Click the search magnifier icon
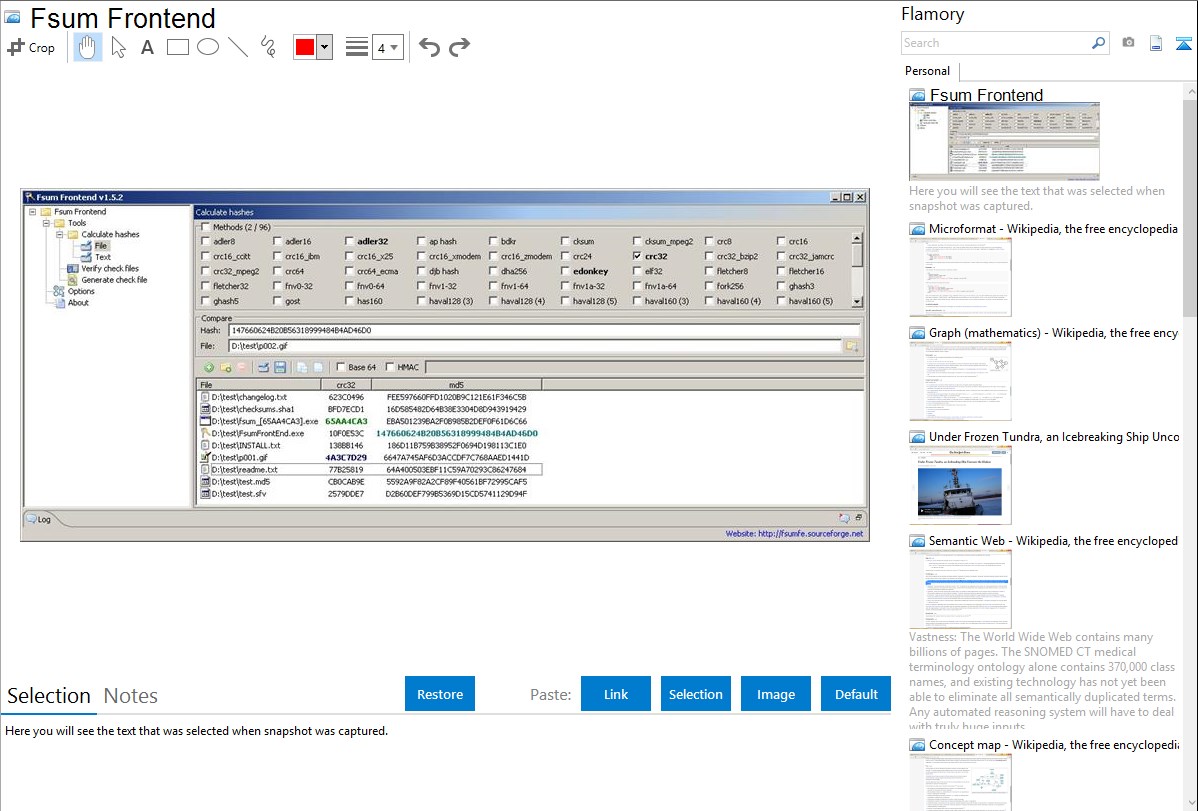This screenshot has width=1198, height=811. [x=1098, y=43]
